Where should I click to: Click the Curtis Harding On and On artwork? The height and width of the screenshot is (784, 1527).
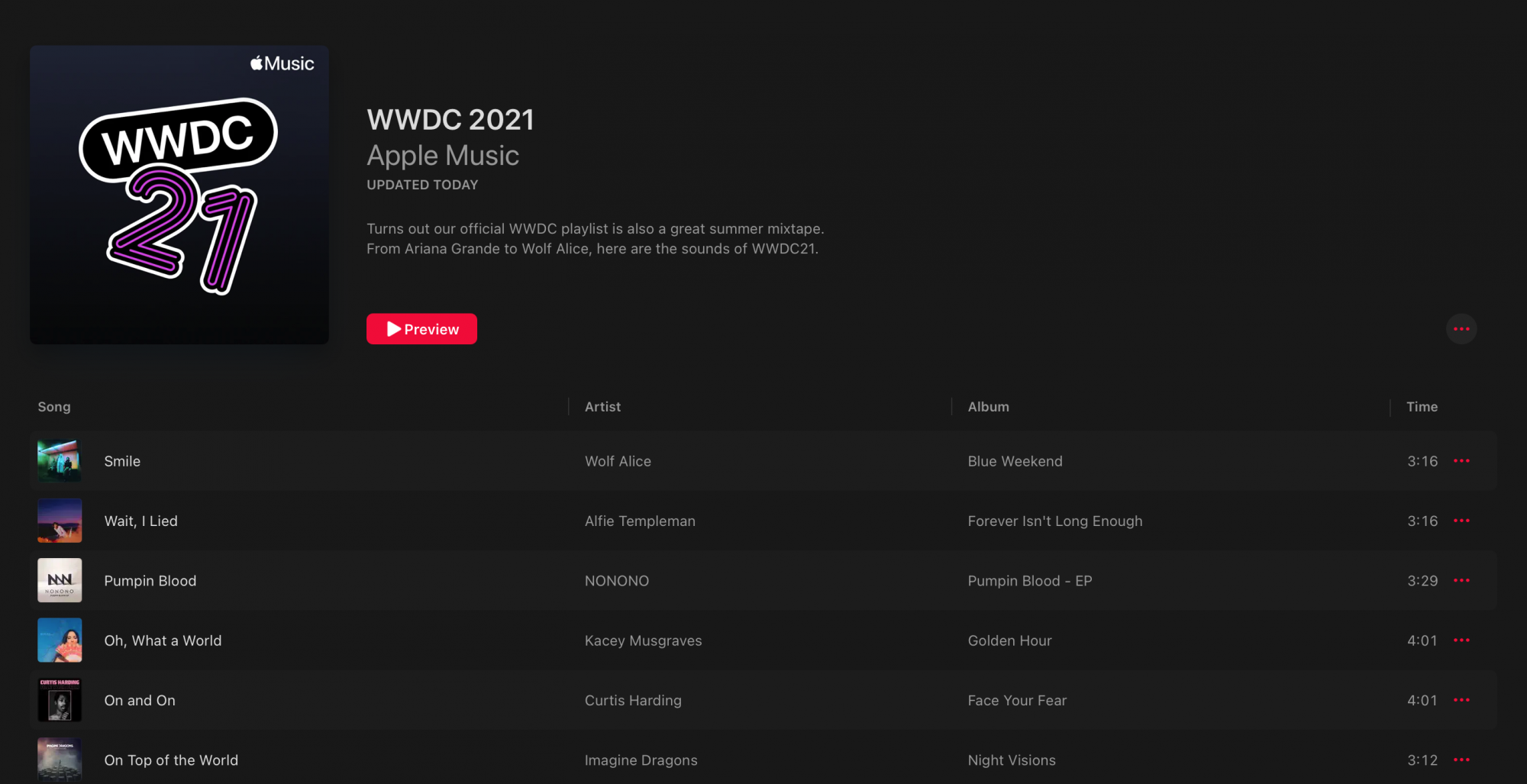(60, 700)
